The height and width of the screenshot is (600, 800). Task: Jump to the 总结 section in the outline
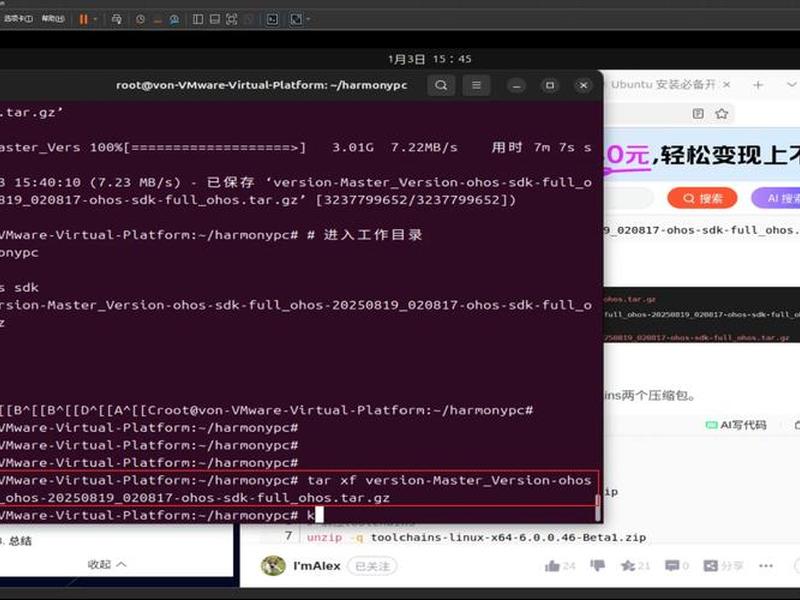click(19, 541)
